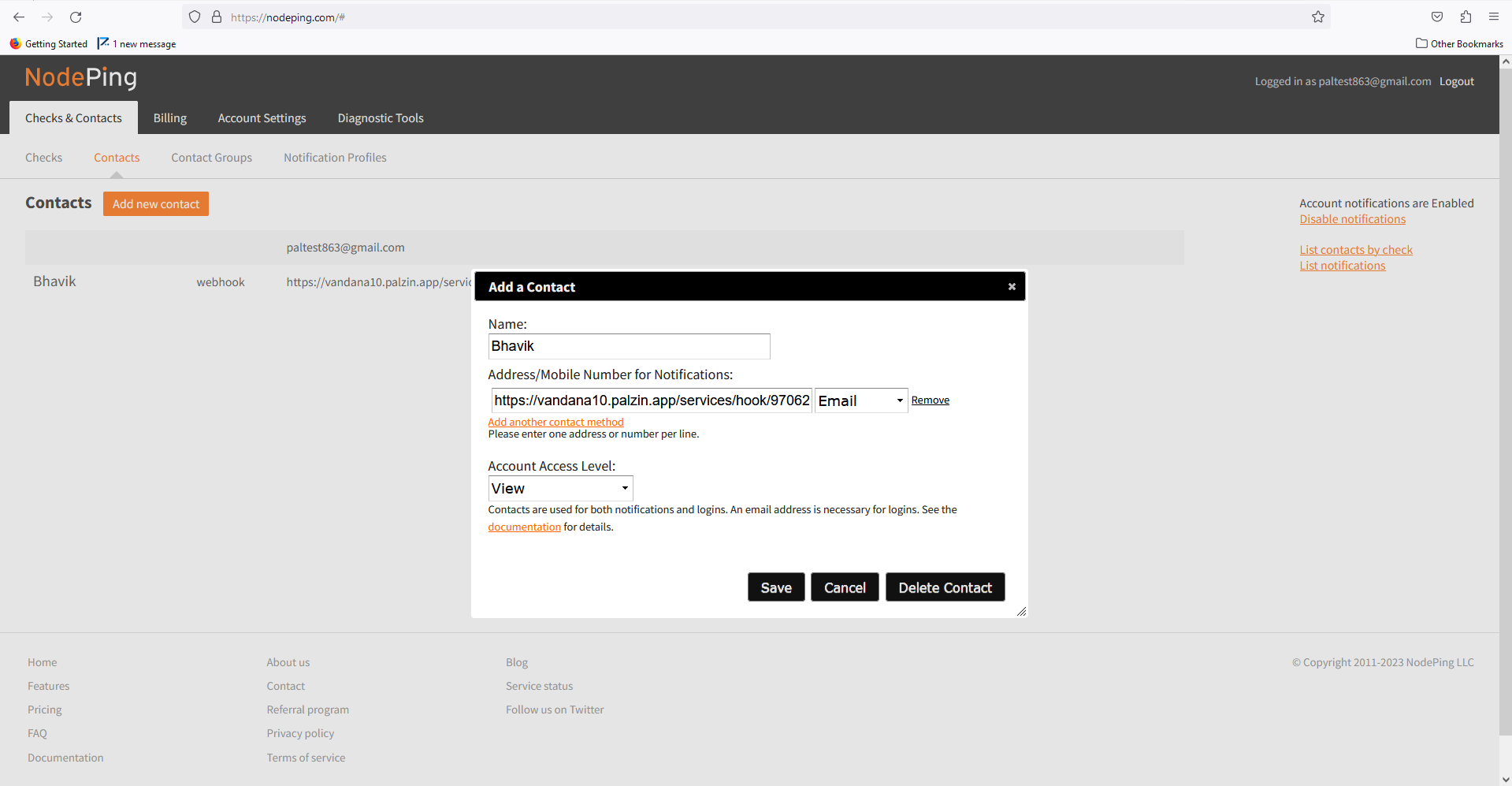This screenshot has height=786, width=1512.
Task: Click the browser URL address bar
Action: 756,17
